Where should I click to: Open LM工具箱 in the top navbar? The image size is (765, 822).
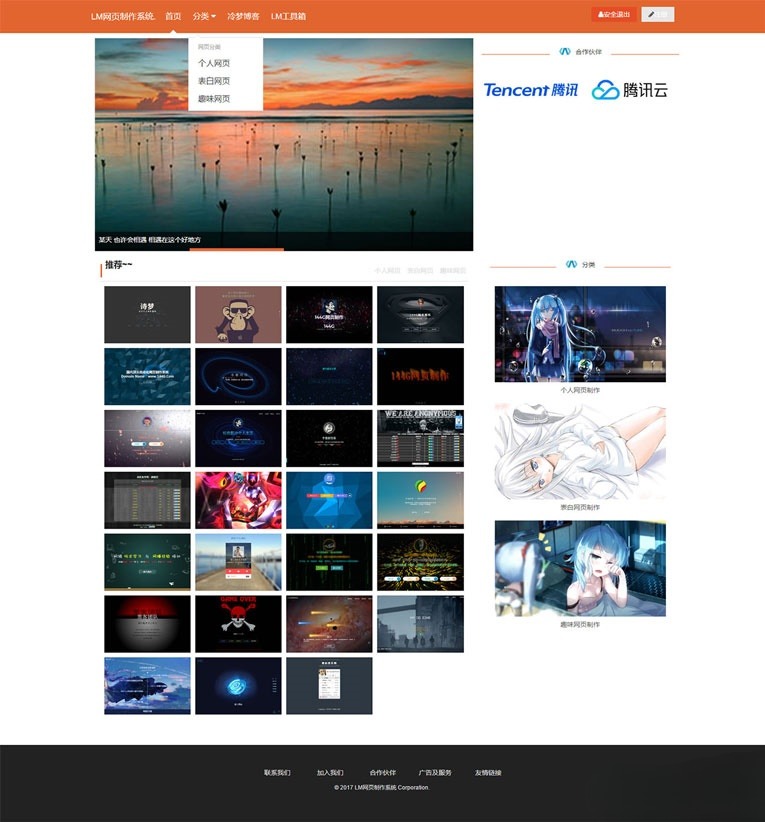point(288,16)
